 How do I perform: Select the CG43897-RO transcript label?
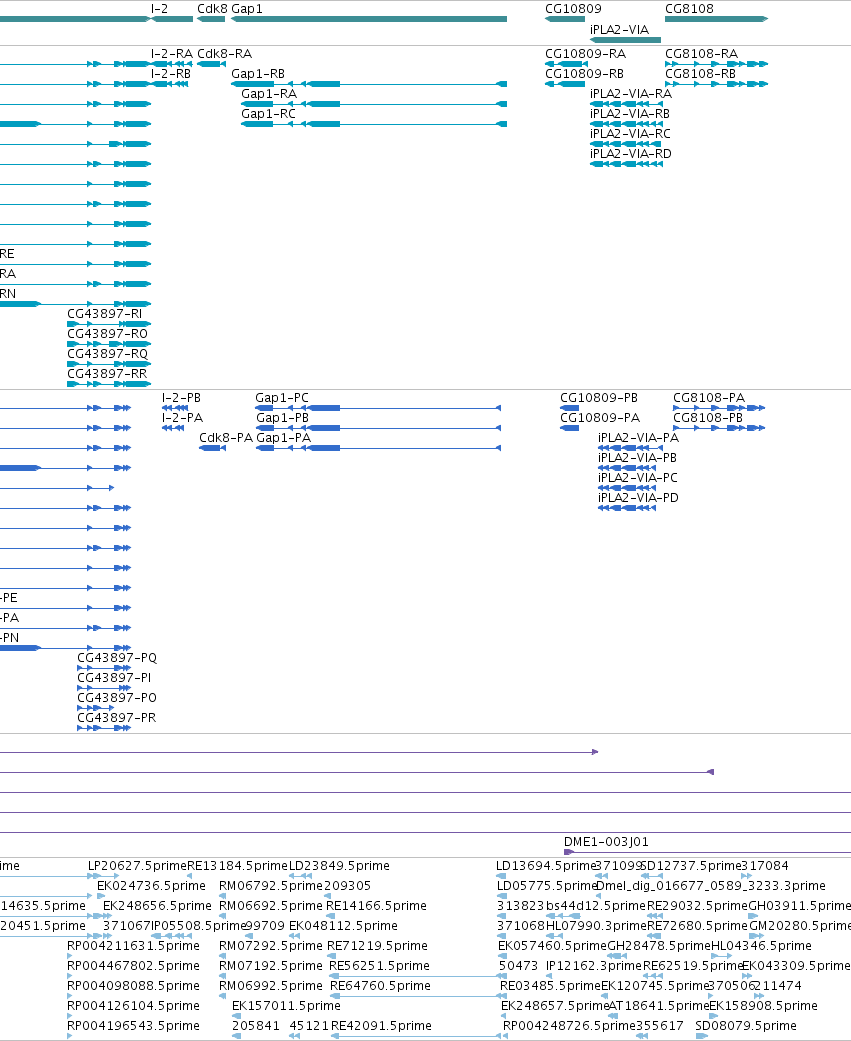(x=108, y=333)
